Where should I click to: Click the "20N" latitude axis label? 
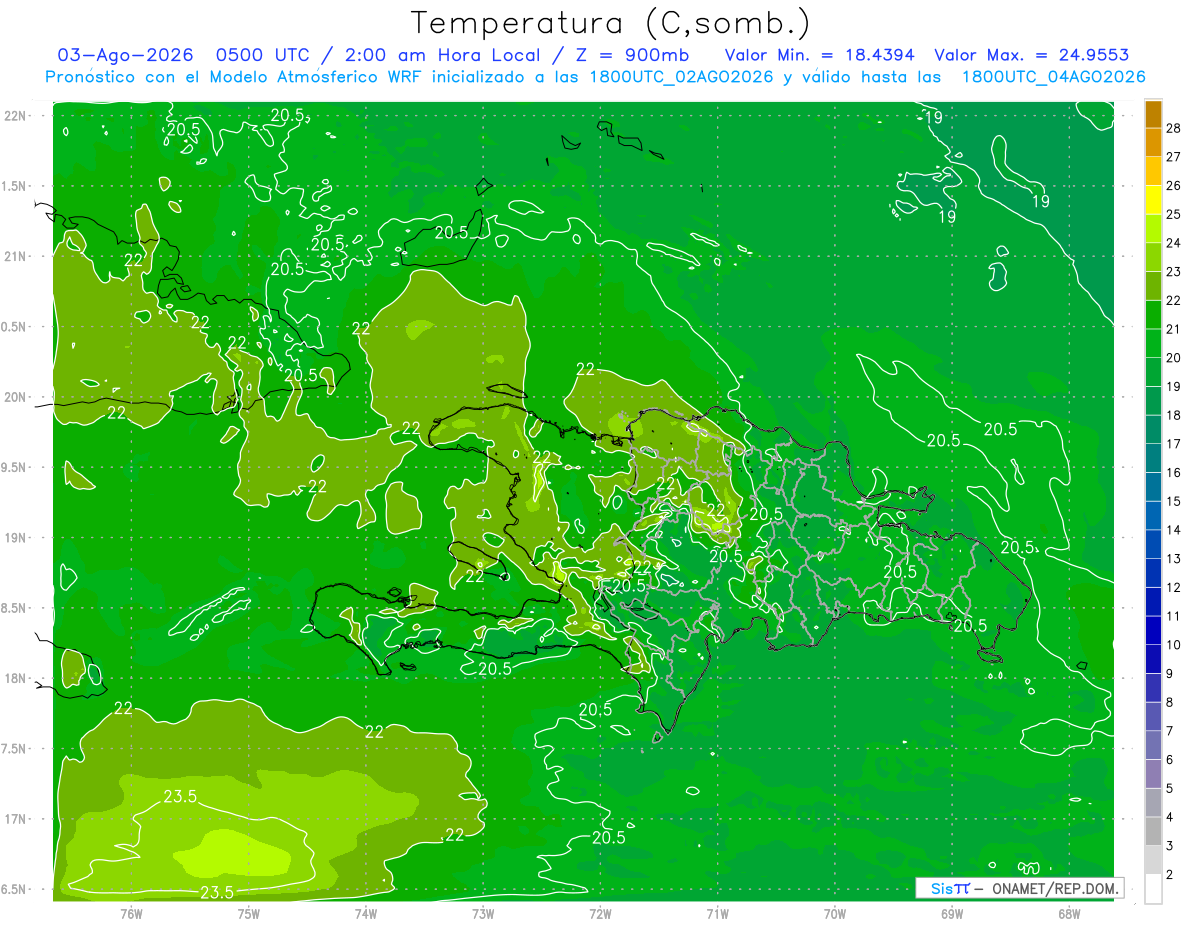[x=17, y=397]
